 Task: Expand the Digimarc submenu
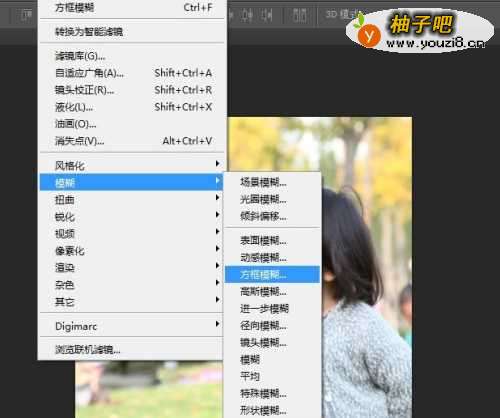(131, 326)
